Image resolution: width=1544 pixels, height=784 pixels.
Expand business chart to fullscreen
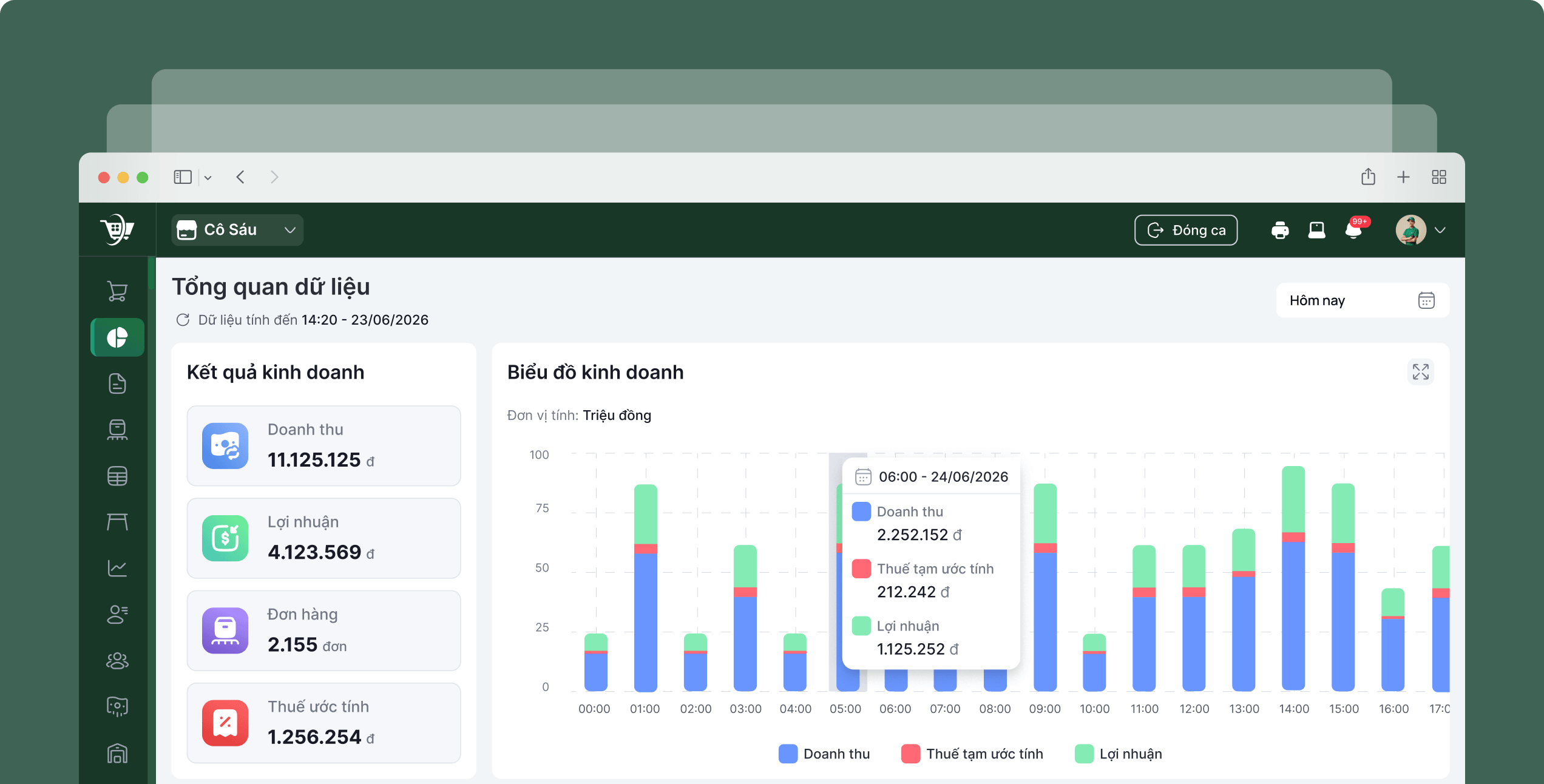1420,372
